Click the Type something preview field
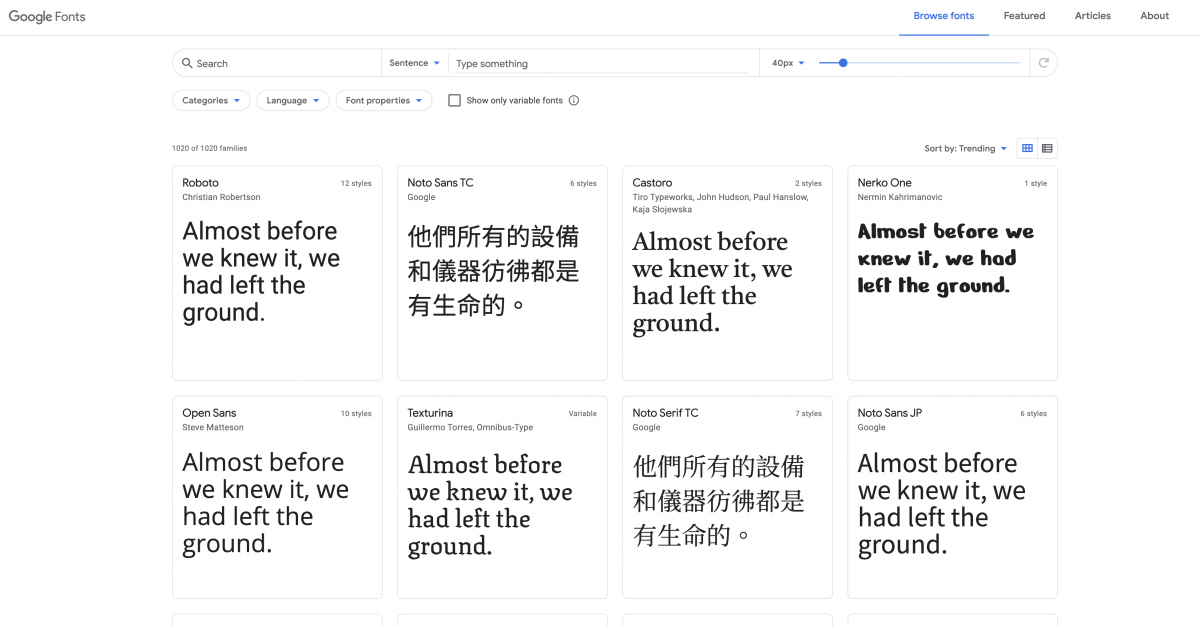The width and height of the screenshot is (1200, 626). pyautogui.click(x=603, y=63)
